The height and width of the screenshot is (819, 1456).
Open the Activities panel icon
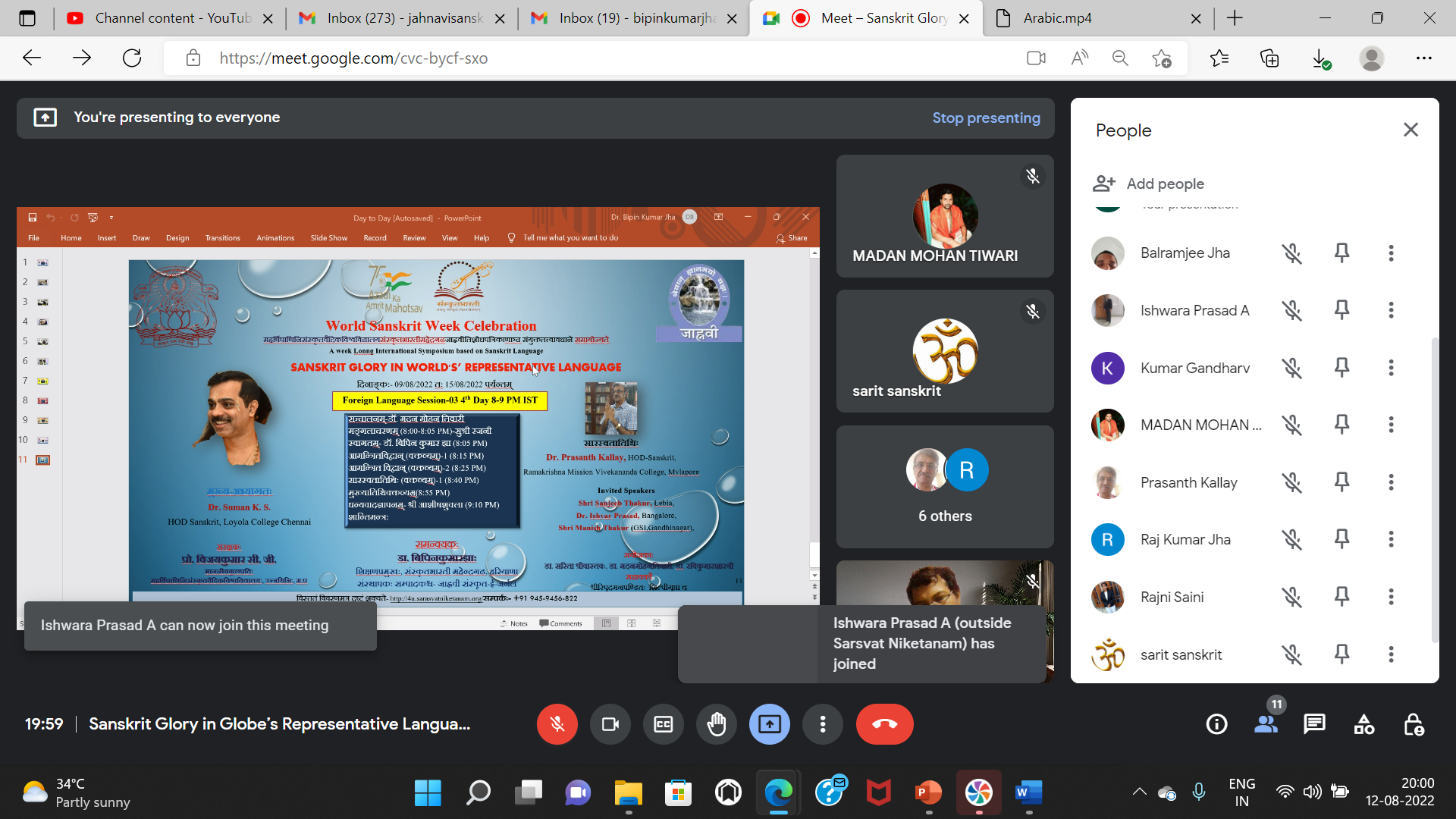pos(1363,724)
